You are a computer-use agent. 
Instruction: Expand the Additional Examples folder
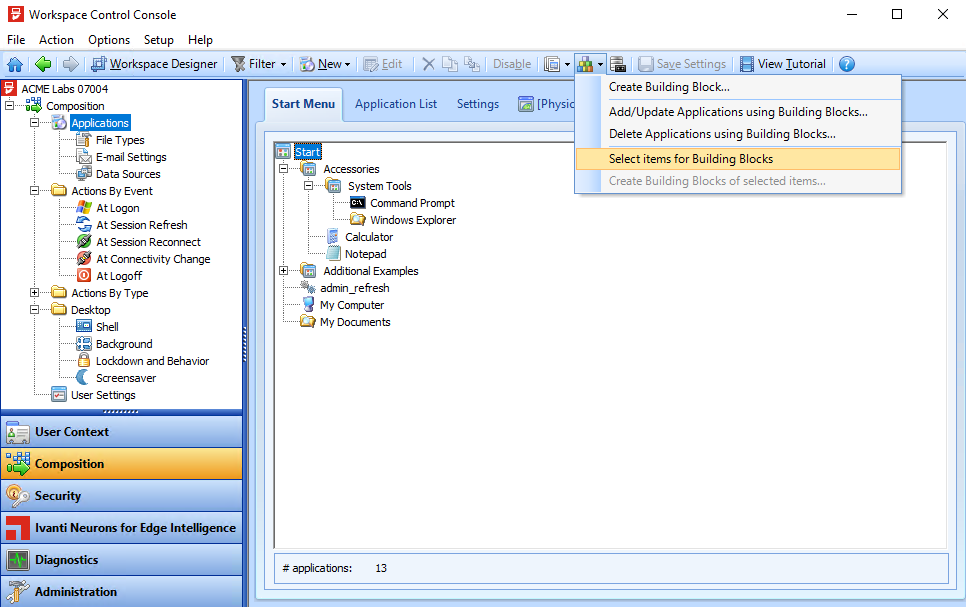click(283, 271)
